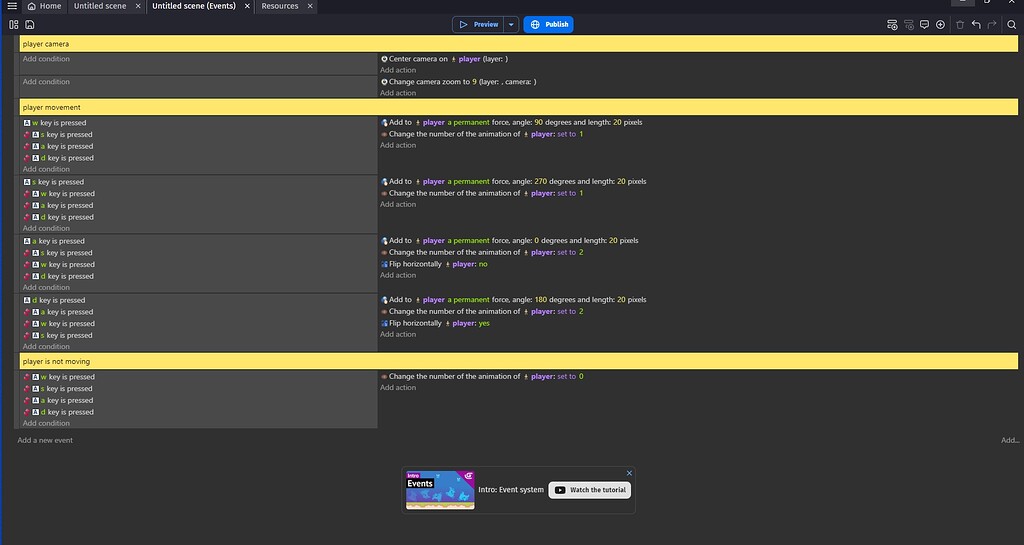
Task: Close the Untitled scene tab with its X
Action: pyautogui.click(x=138, y=6)
